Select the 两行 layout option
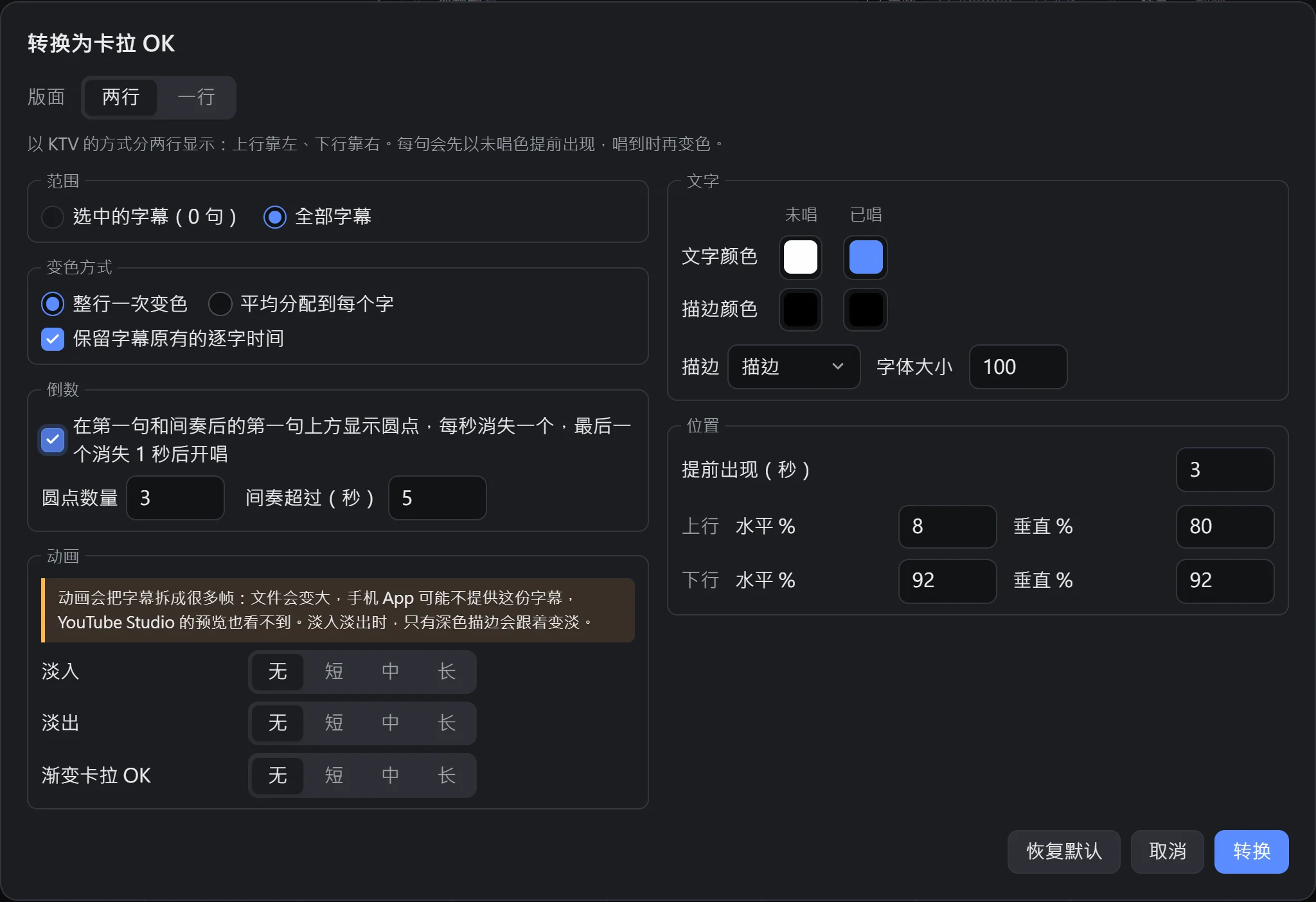This screenshot has width=1316, height=902. pyautogui.click(x=121, y=97)
